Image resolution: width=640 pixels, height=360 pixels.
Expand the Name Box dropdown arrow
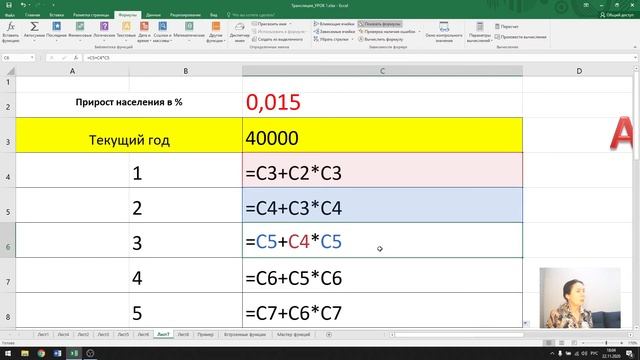pyautogui.click(x=32, y=58)
